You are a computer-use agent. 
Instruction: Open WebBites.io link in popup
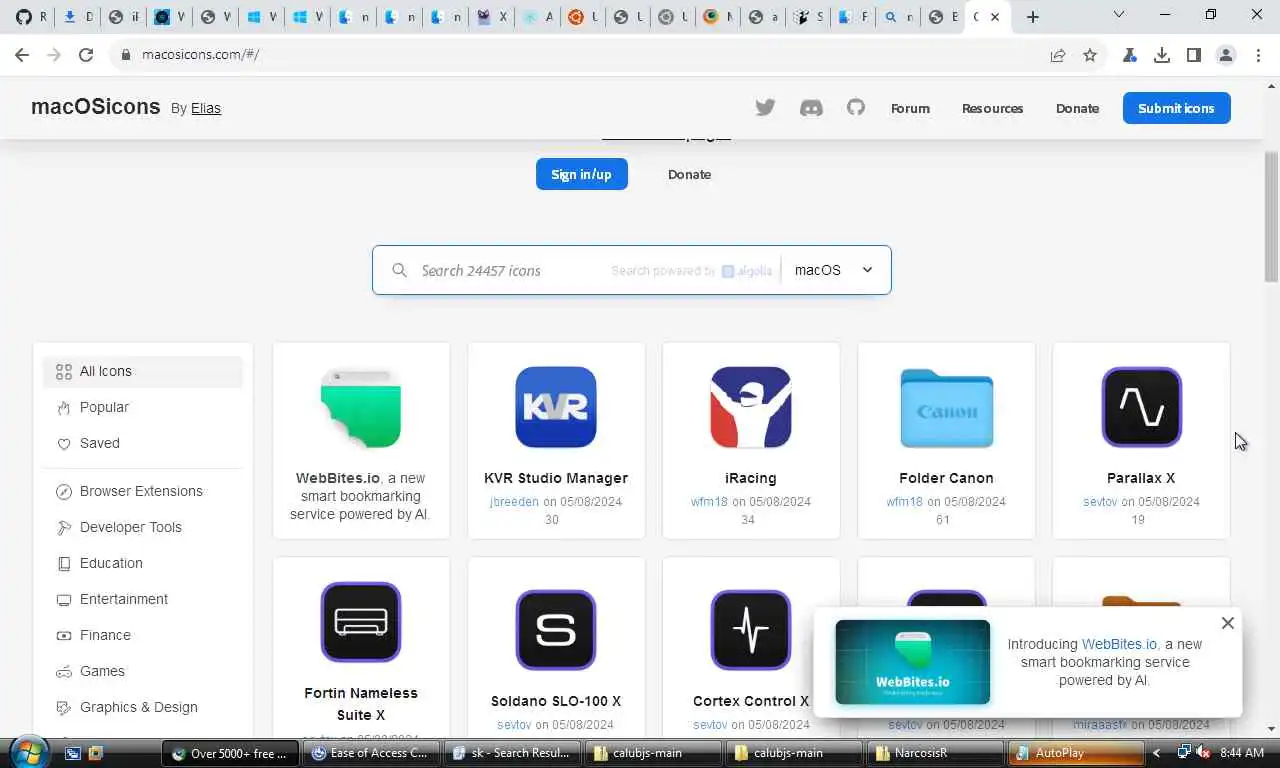1119,644
